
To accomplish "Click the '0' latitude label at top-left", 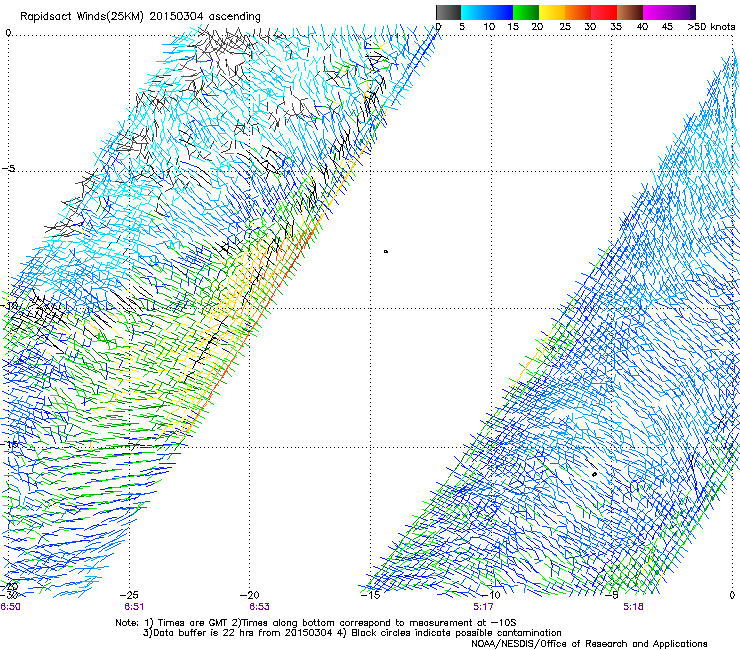I will [x=8, y=33].
